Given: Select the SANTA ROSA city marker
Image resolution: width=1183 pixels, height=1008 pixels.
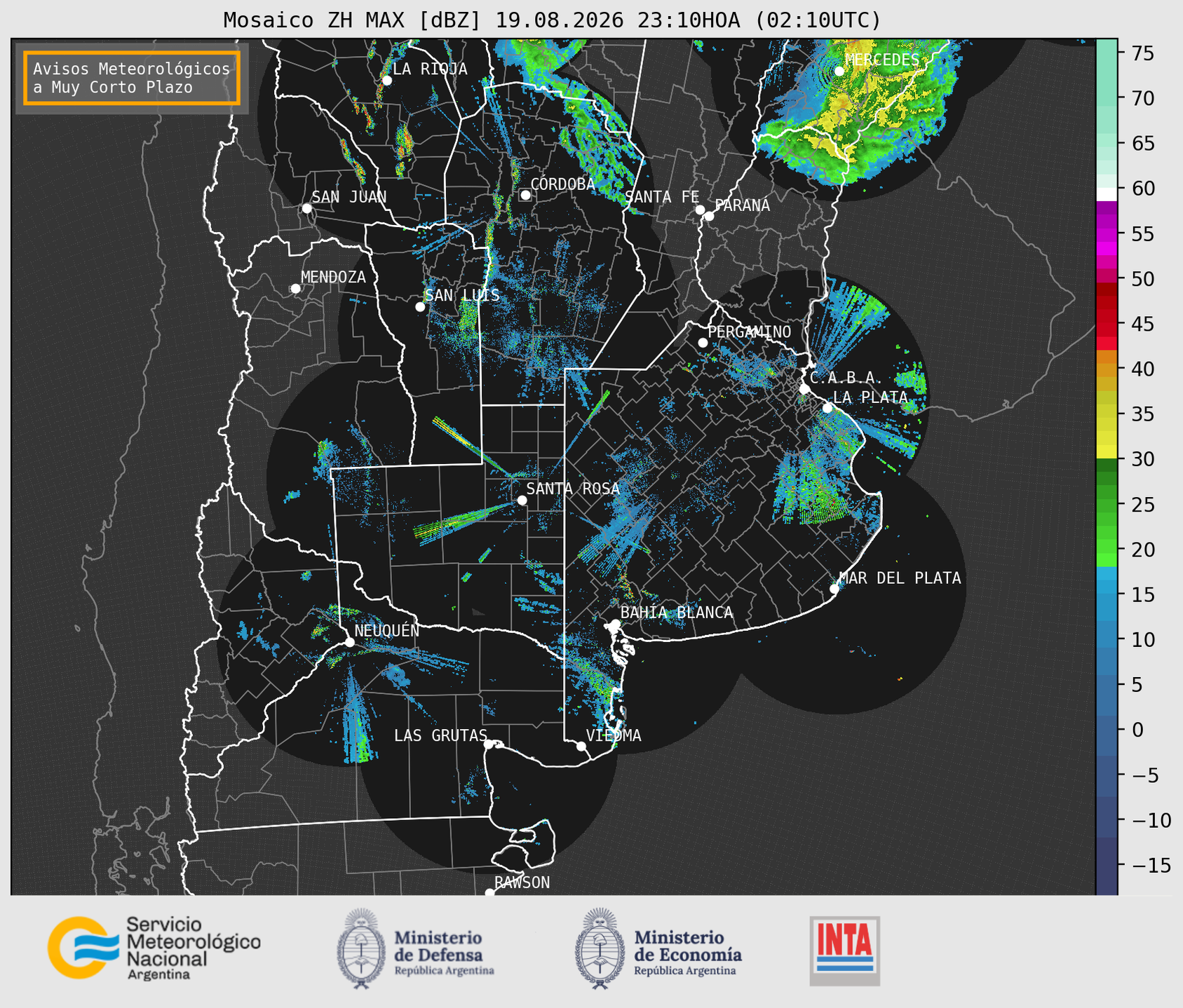Looking at the screenshot, I should coord(522,500).
